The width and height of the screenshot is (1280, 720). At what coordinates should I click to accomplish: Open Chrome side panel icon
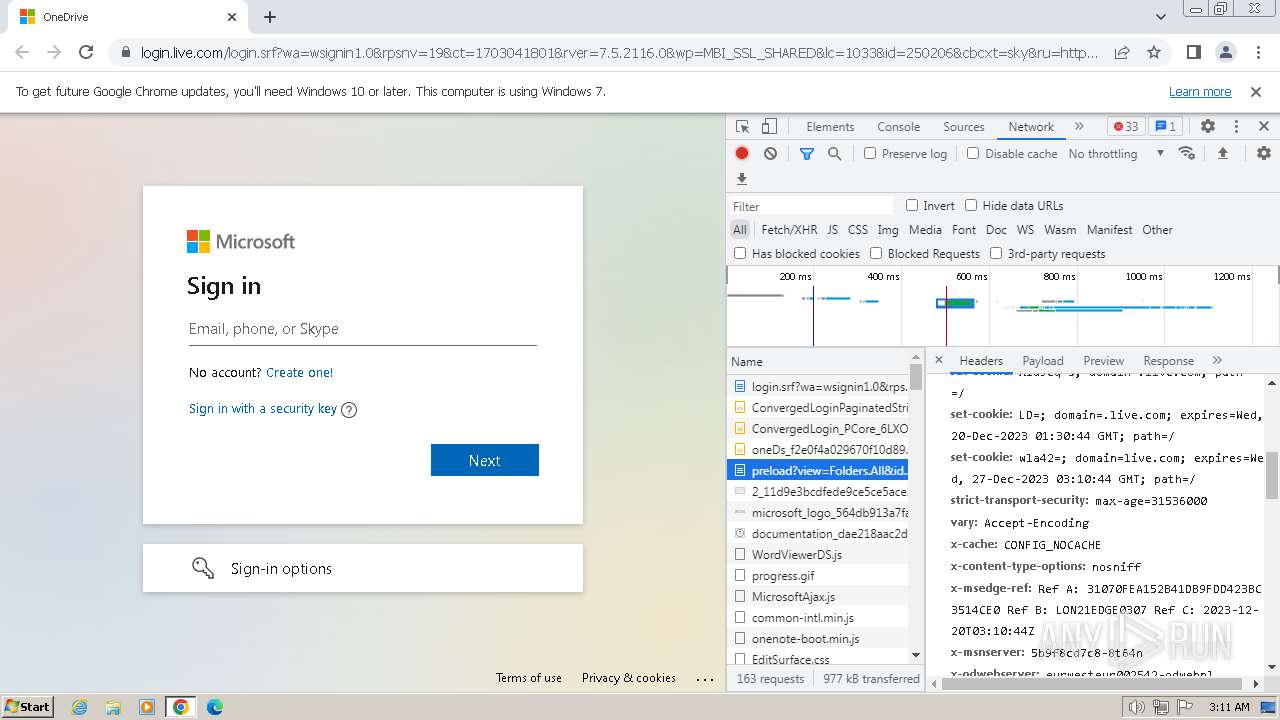1193,52
